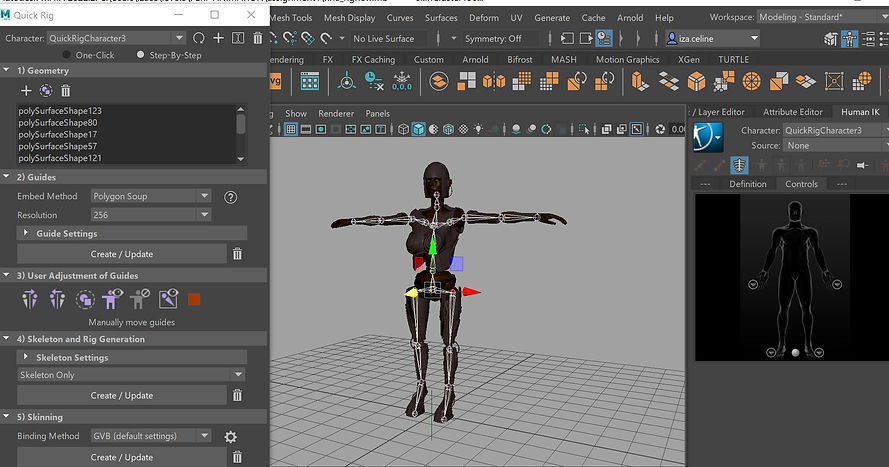The height and width of the screenshot is (467, 889).
Task: Open skinning binding options gear
Action: point(230,437)
